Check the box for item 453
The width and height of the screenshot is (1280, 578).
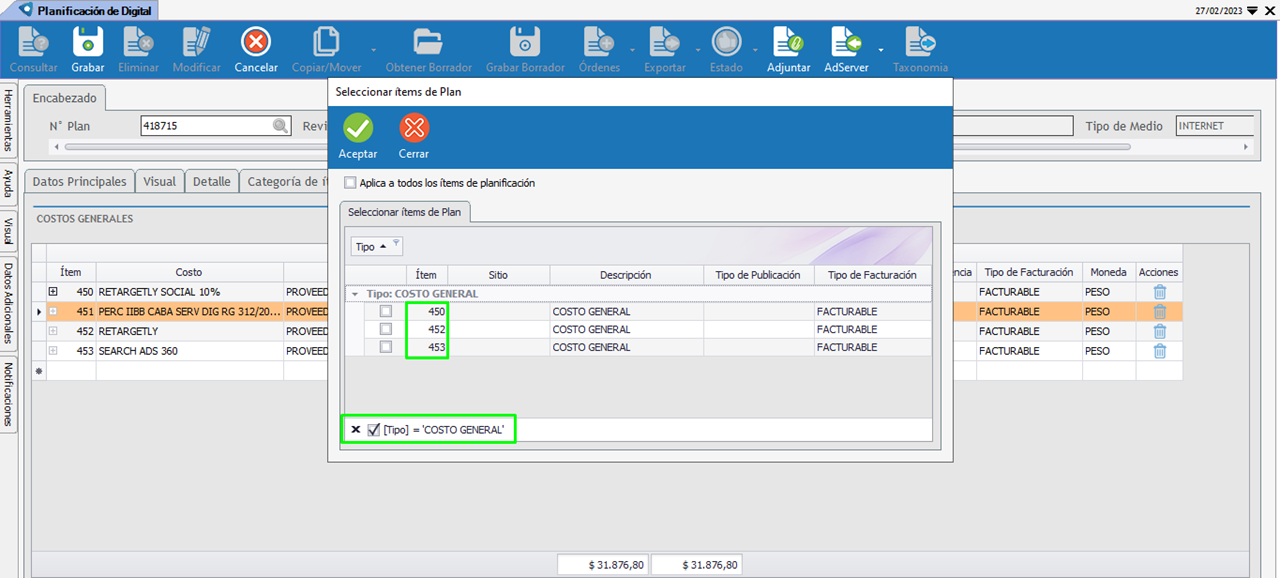(x=385, y=347)
